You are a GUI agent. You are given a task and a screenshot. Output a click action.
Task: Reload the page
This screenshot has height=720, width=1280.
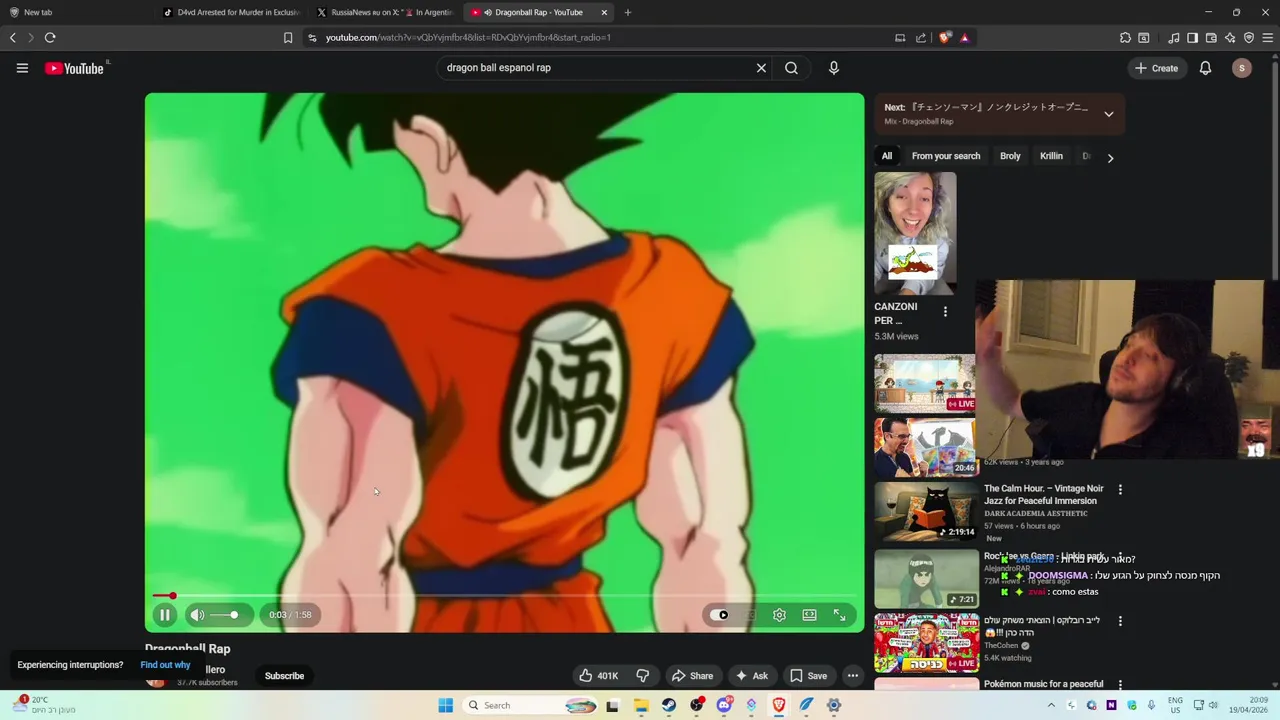point(50,38)
